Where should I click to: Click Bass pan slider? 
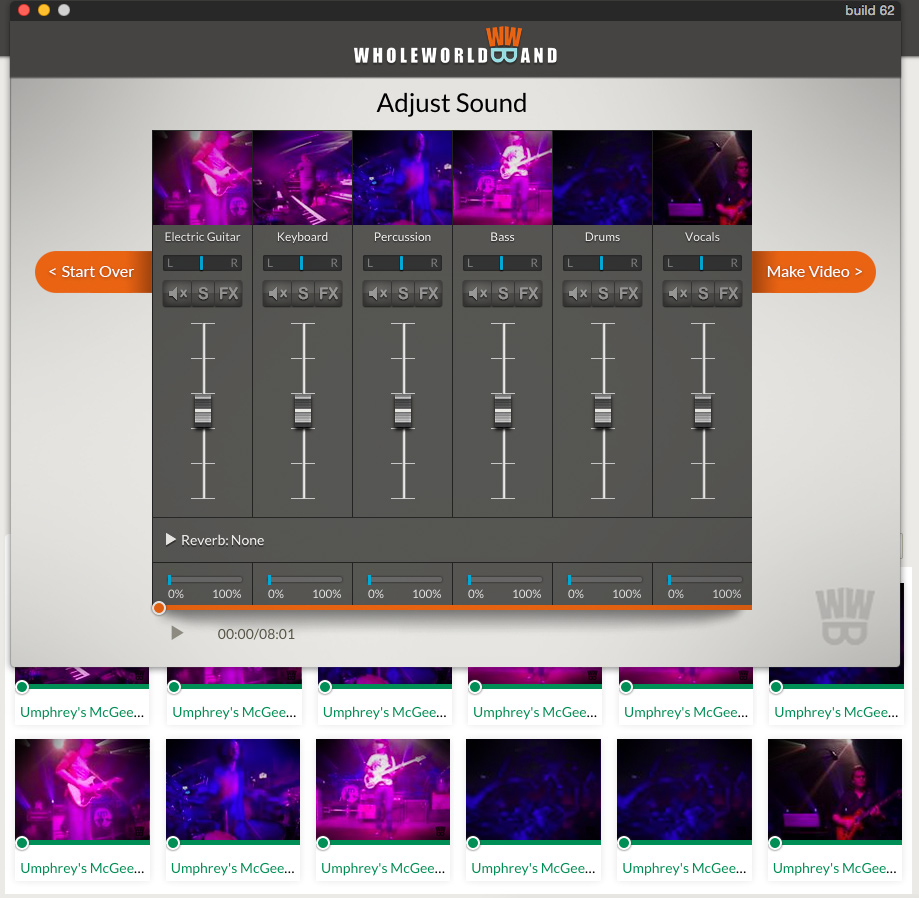[x=502, y=263]
